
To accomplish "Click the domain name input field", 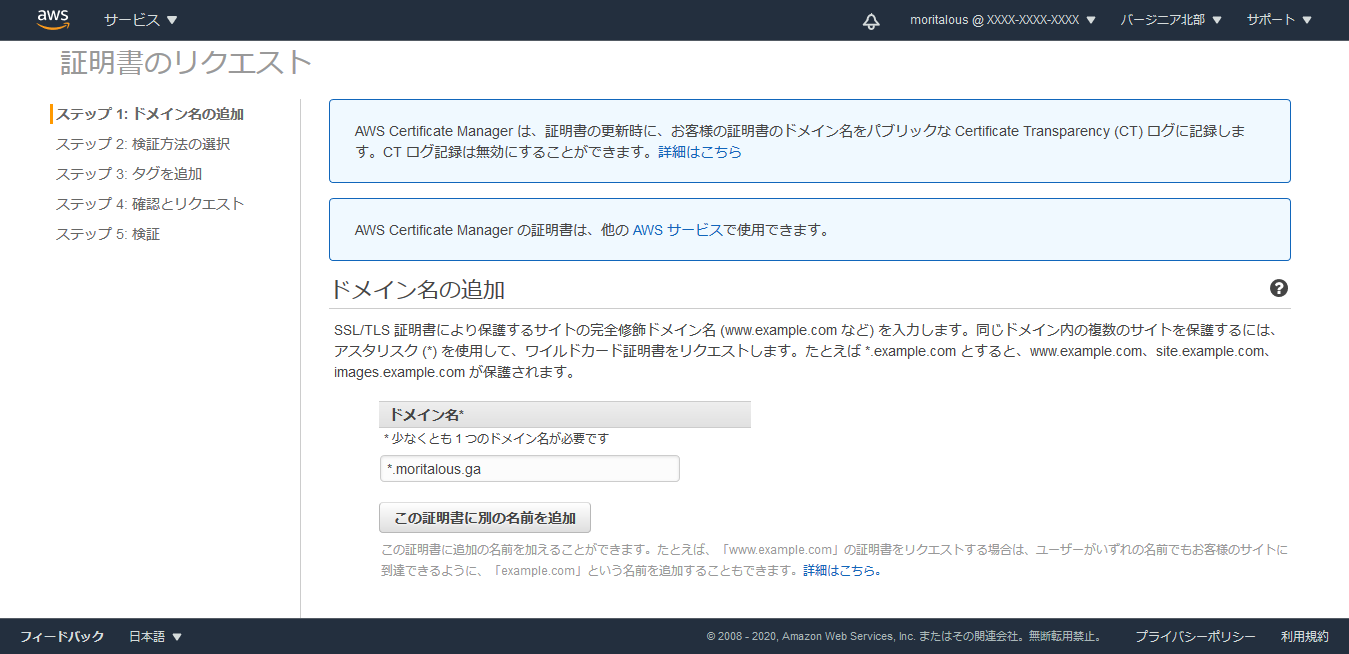I will click(x=529, y=469).
